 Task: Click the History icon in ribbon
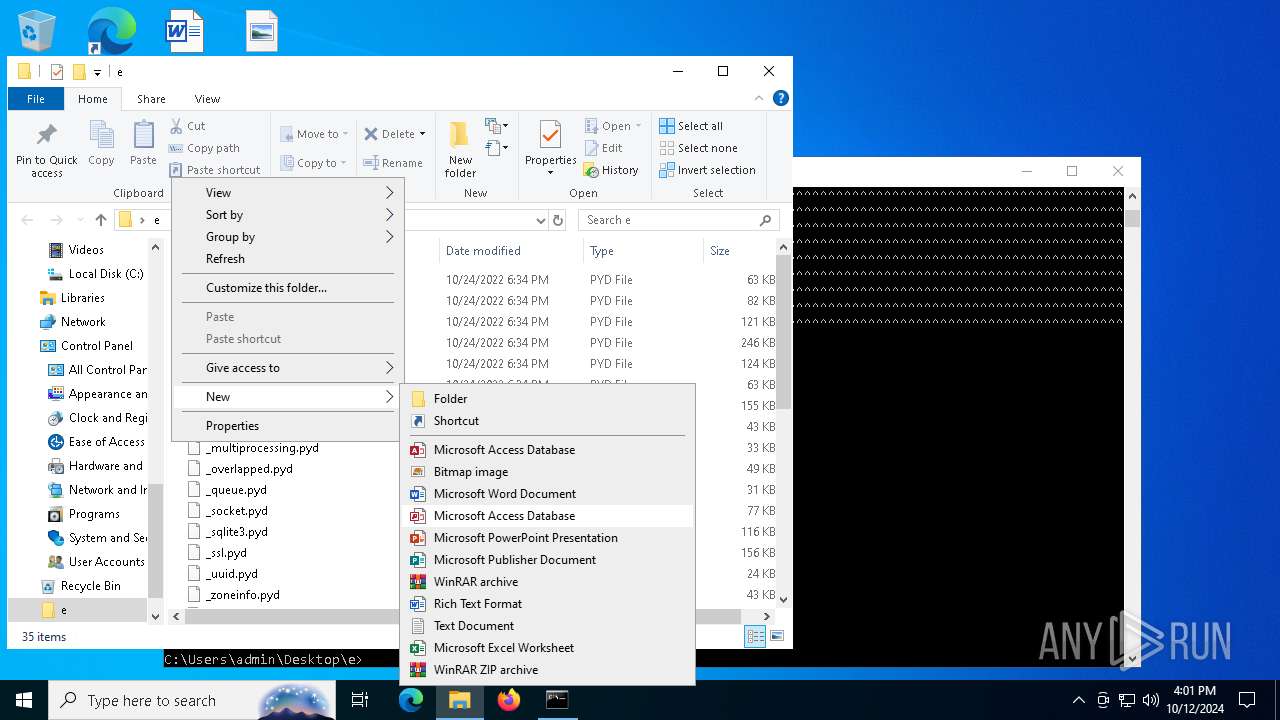pos(591,170)
